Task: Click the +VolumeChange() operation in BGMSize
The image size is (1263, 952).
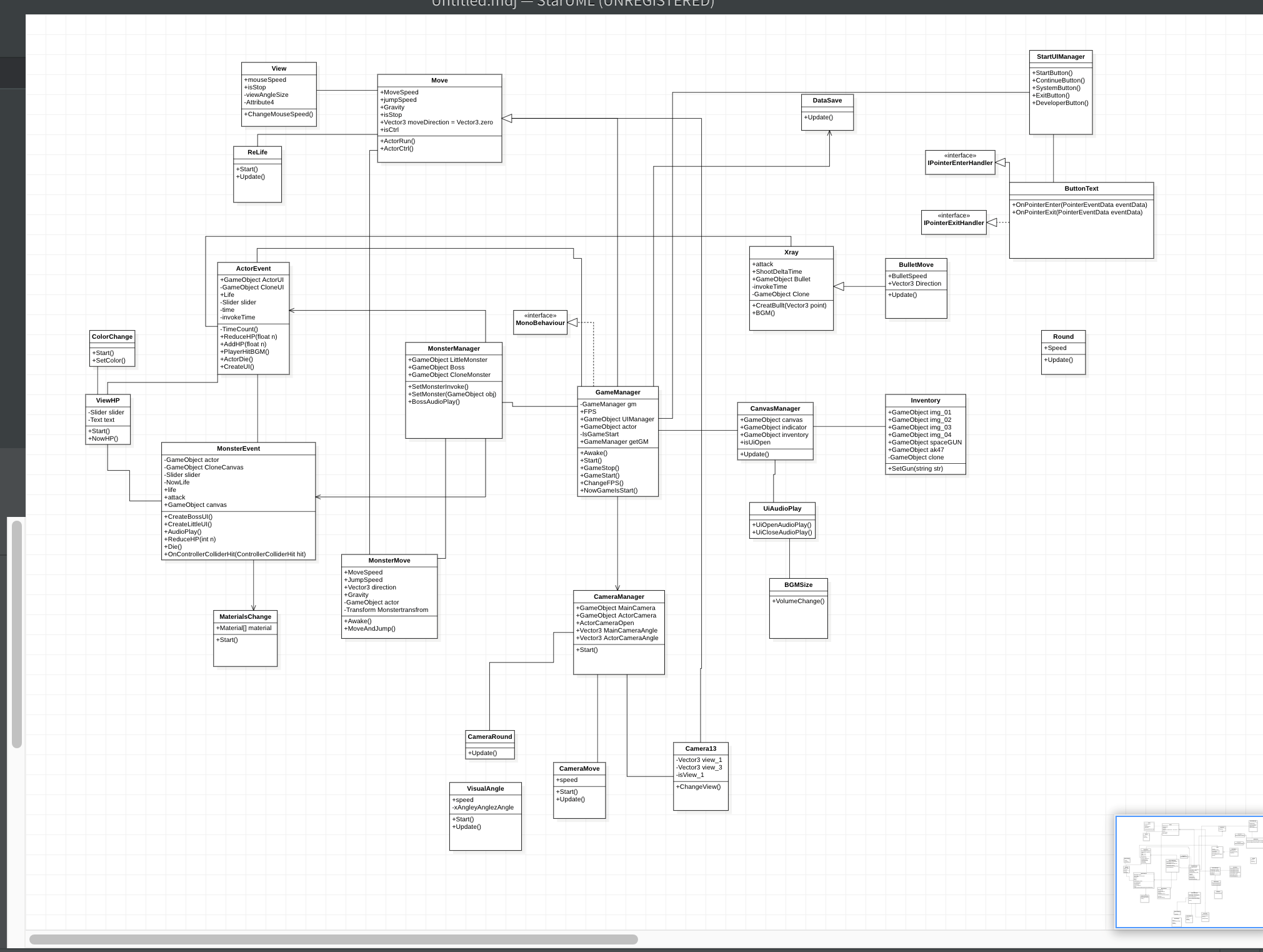Action: [798, 601]
